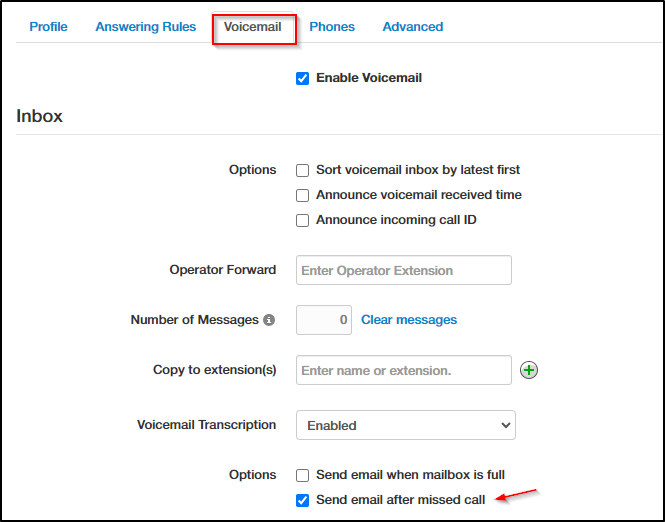Screen dimensions: 665x522
Task: Uncheck Send email after missed call
Action: coord(303,500)
